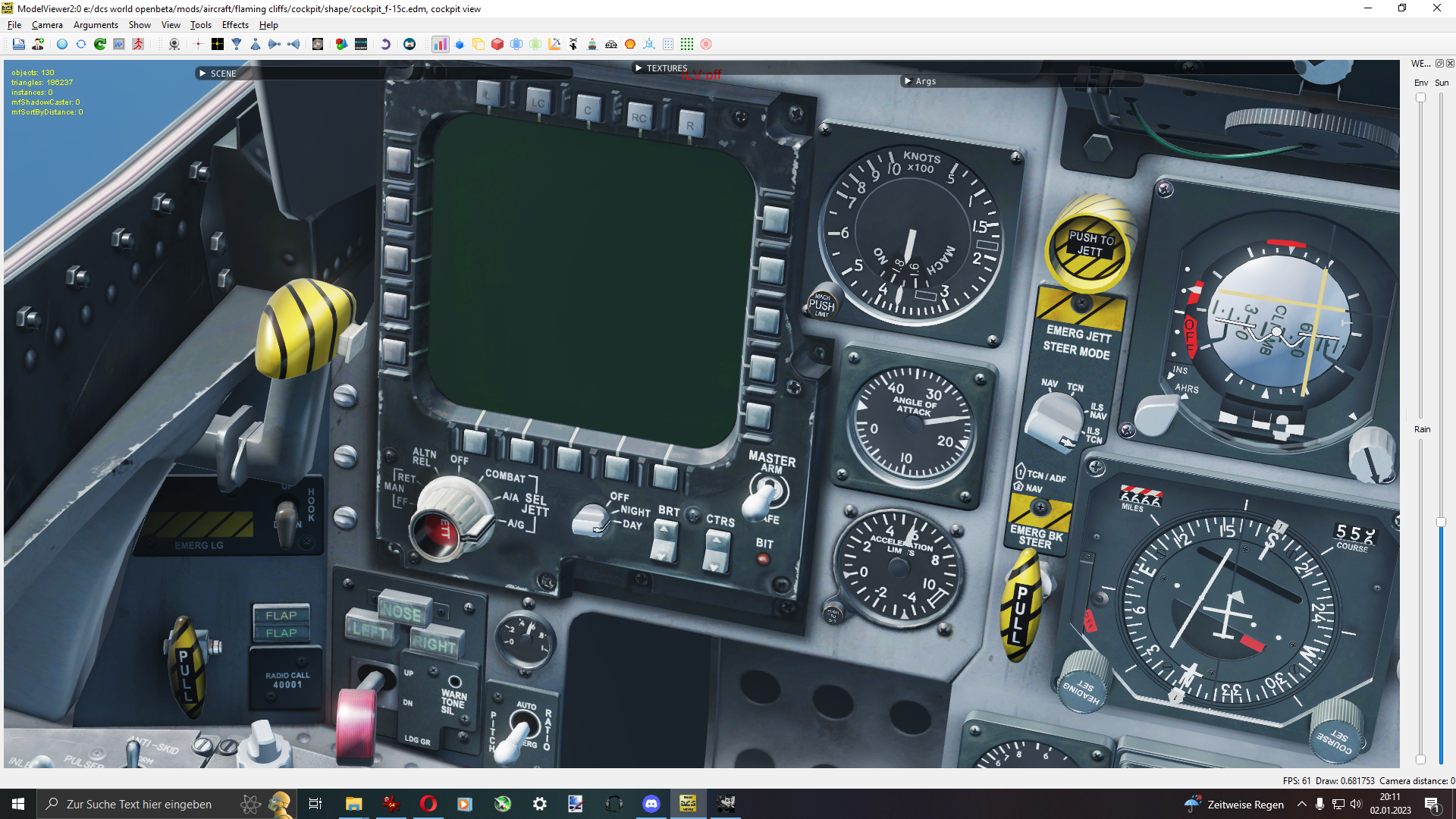The height and width of the screenshot is (819, 1456).
Task: Open Discord from the taskbar
Action: pos(651,804)
